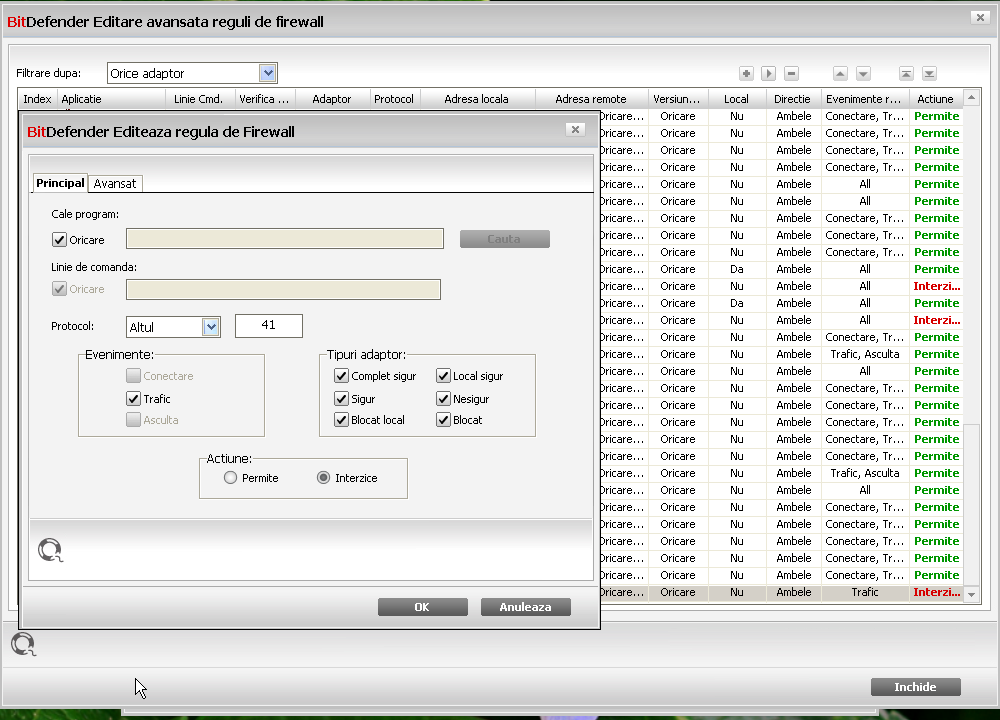Click the Local column header
This screenshot has width=1000, height=720.
point(736,99)
